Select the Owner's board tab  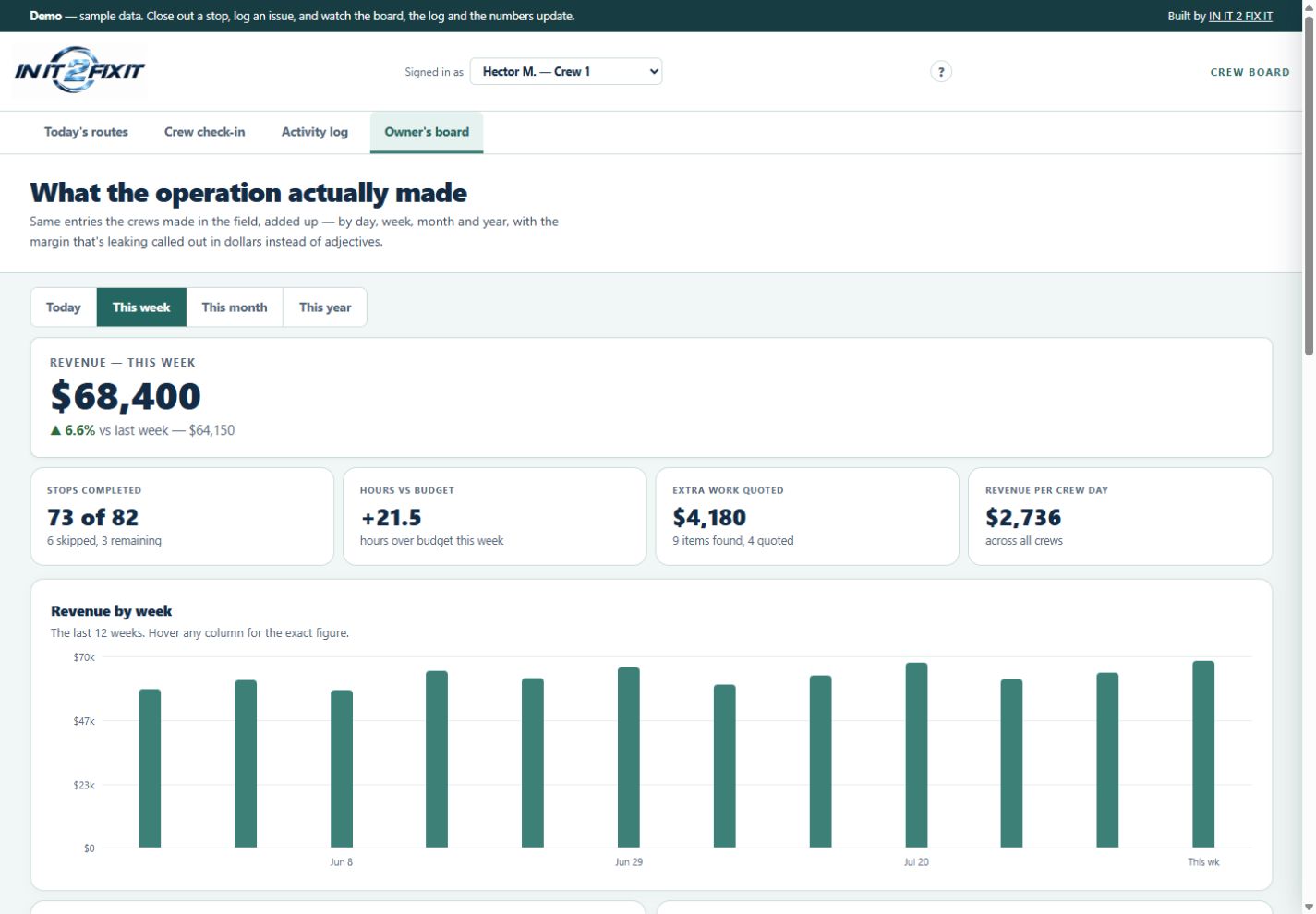(427, 132)
